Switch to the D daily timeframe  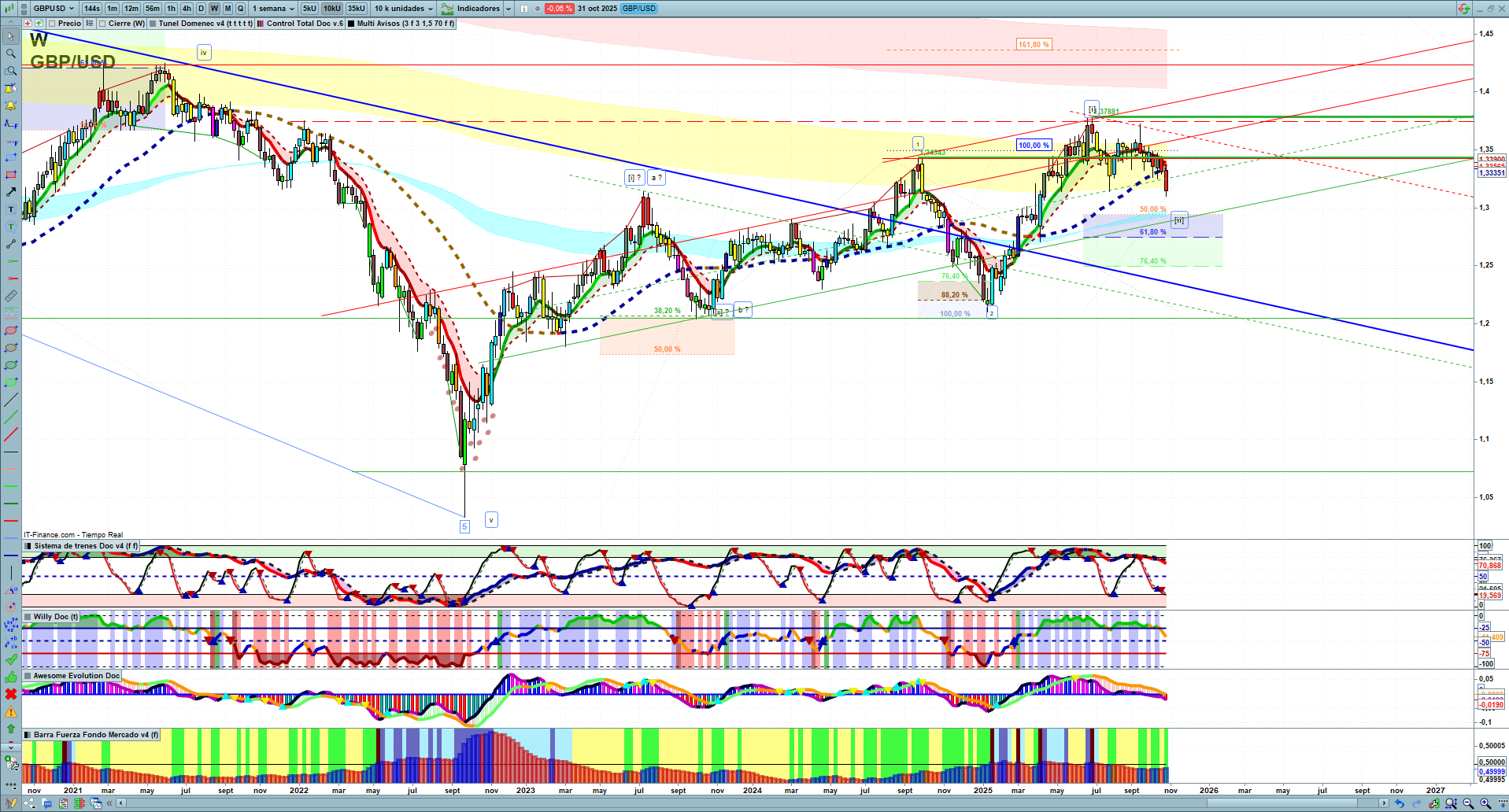pos(201,9)
